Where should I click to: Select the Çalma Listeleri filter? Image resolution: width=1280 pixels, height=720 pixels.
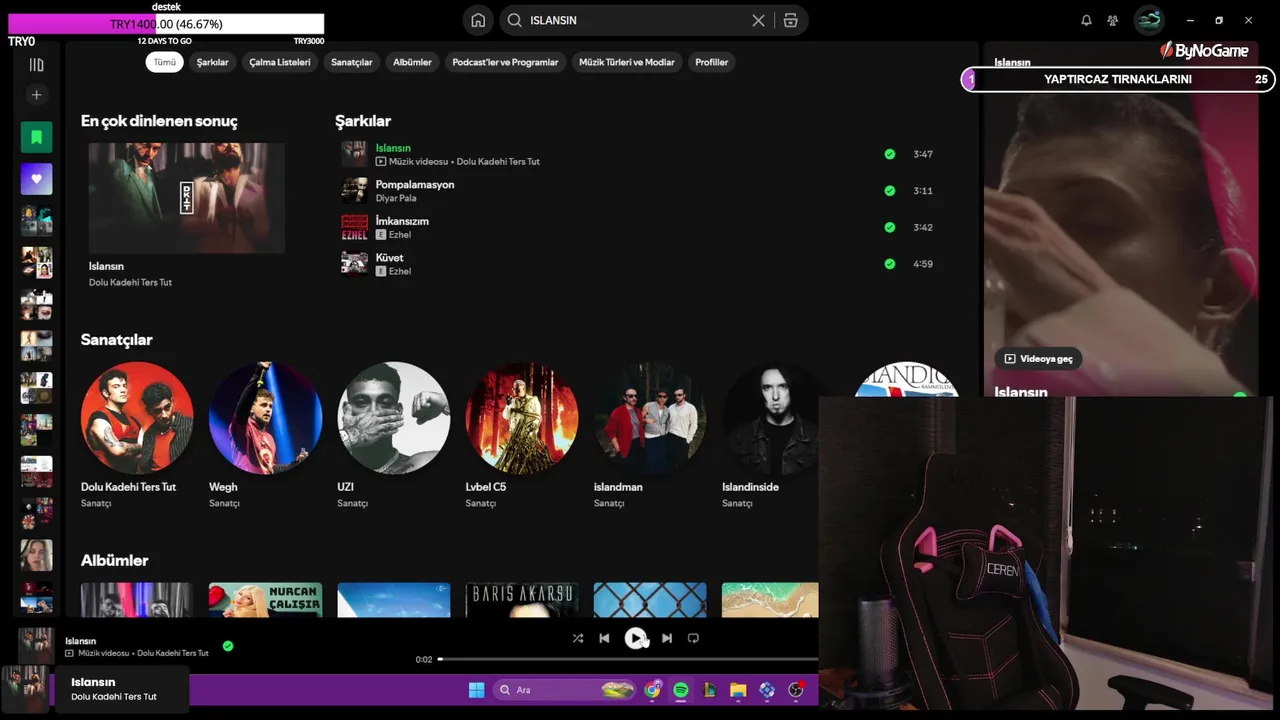[280, 62]
